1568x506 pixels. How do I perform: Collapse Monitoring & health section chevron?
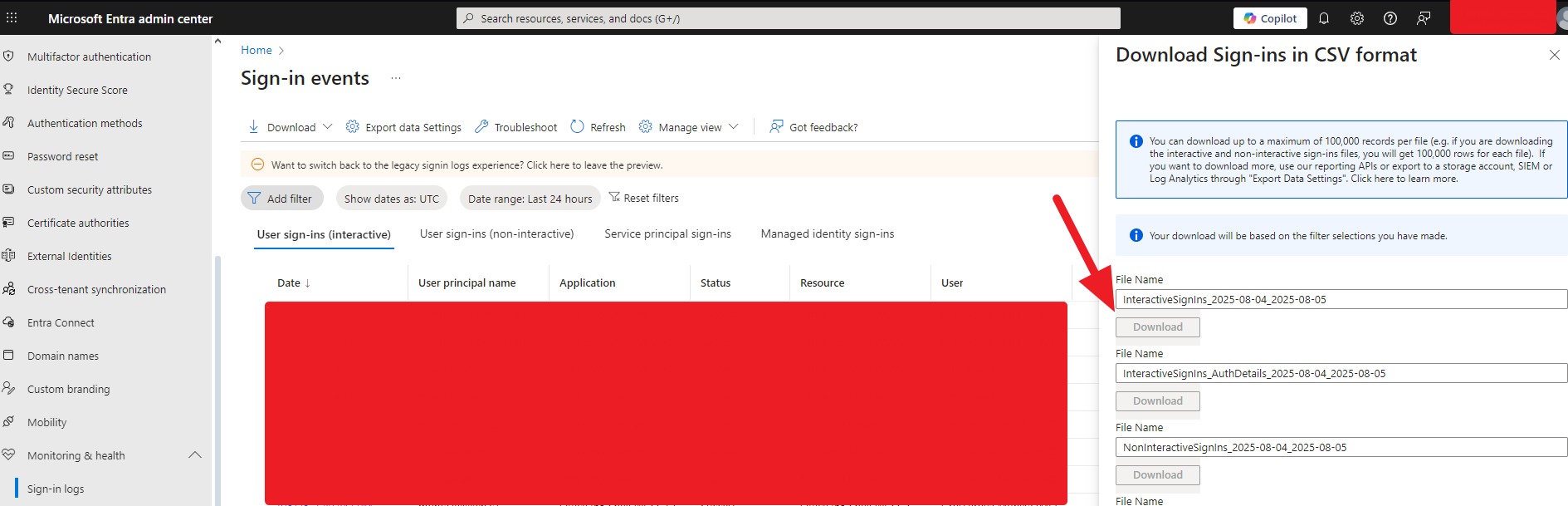coord(195,454)
